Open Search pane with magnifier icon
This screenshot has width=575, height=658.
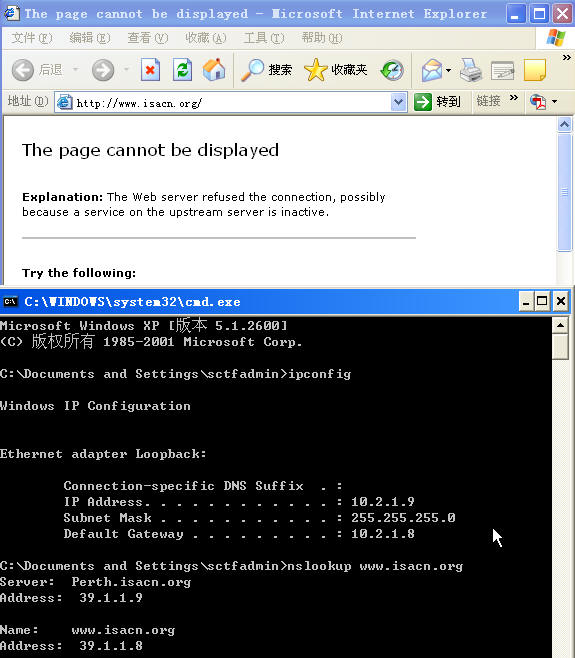pos(252,70)
